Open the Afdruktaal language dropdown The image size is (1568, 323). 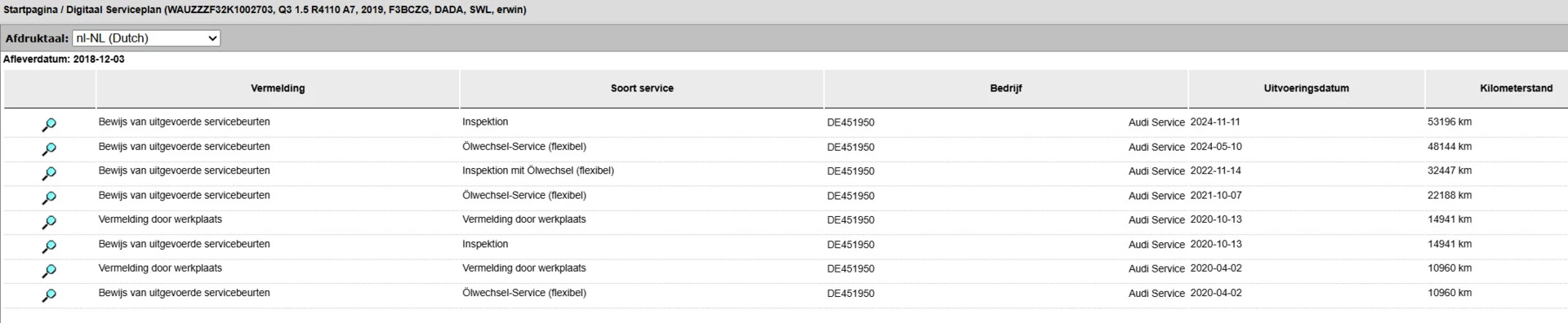[146, 38]
